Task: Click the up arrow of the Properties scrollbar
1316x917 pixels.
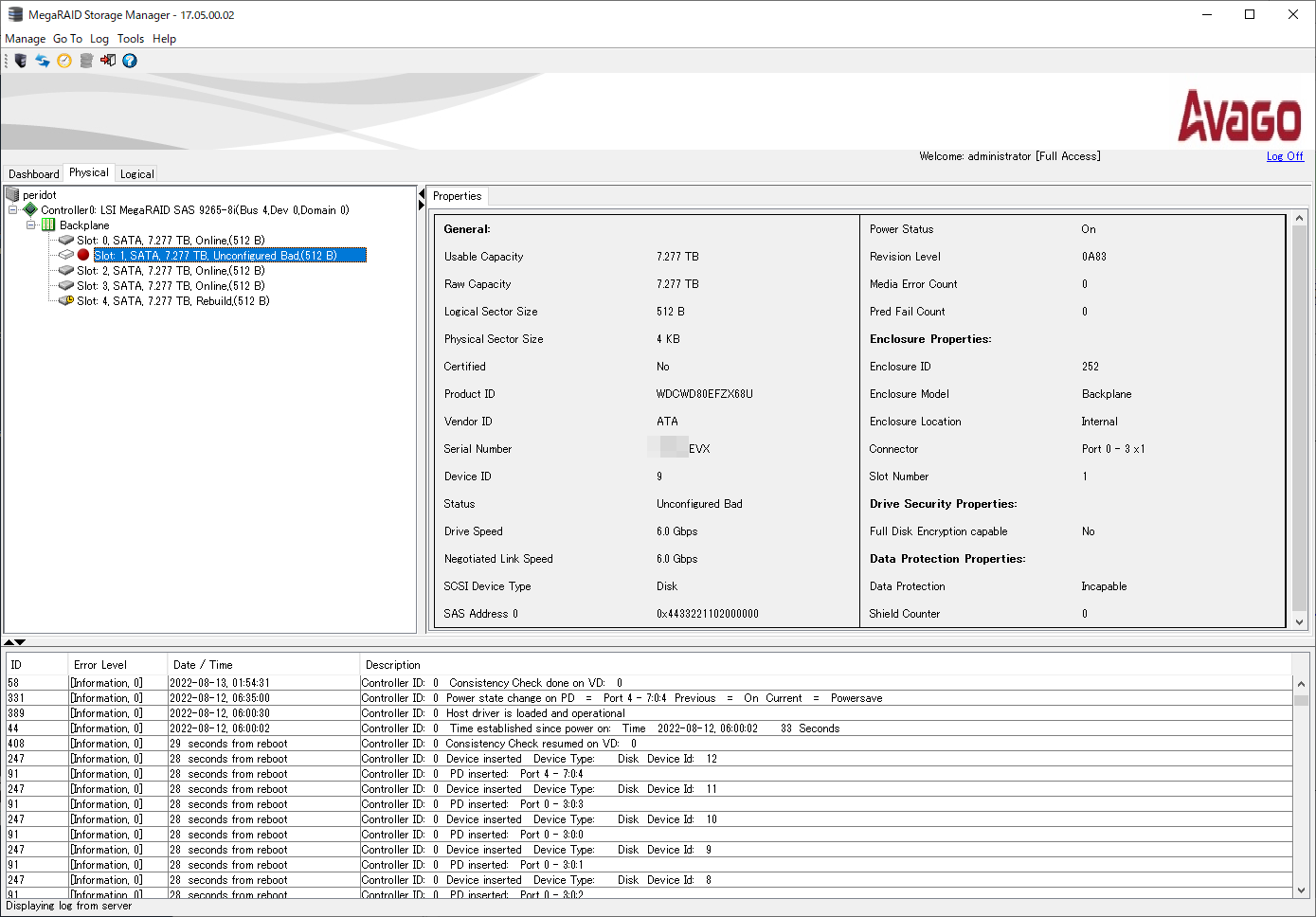Action: click(1300, 219)
